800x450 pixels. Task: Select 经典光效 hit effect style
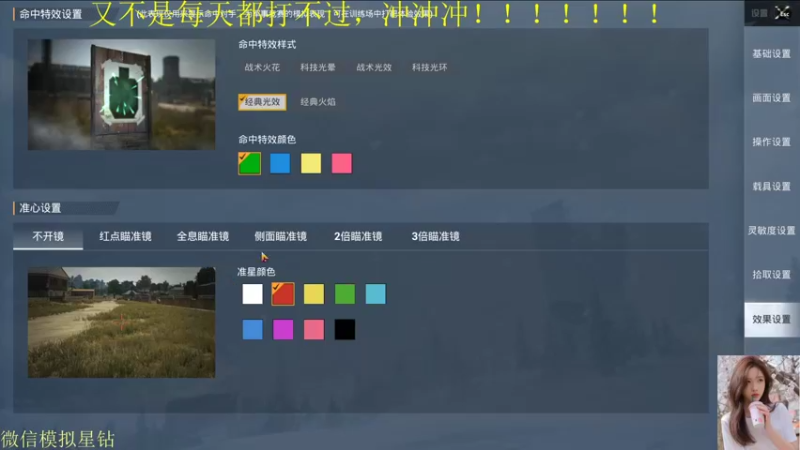tap(262, 102)
